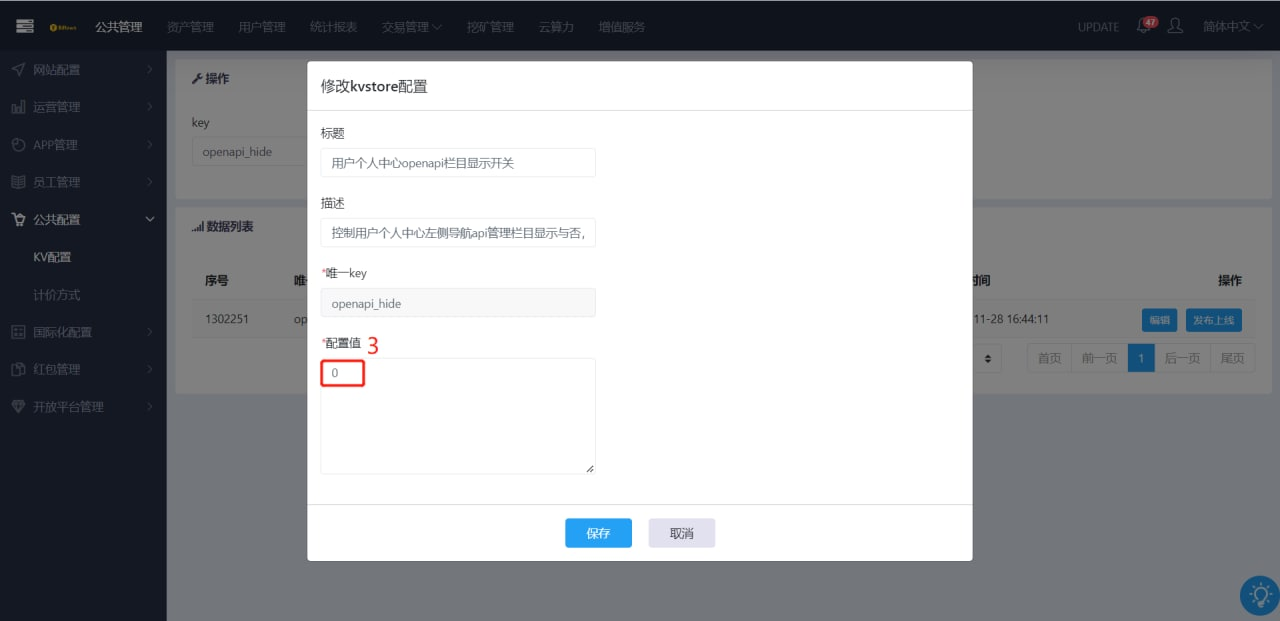The height and width of the screenshot is (621, 1280).
Task: Open the 交易管理 dropdown menu
Action: (411, 27)
